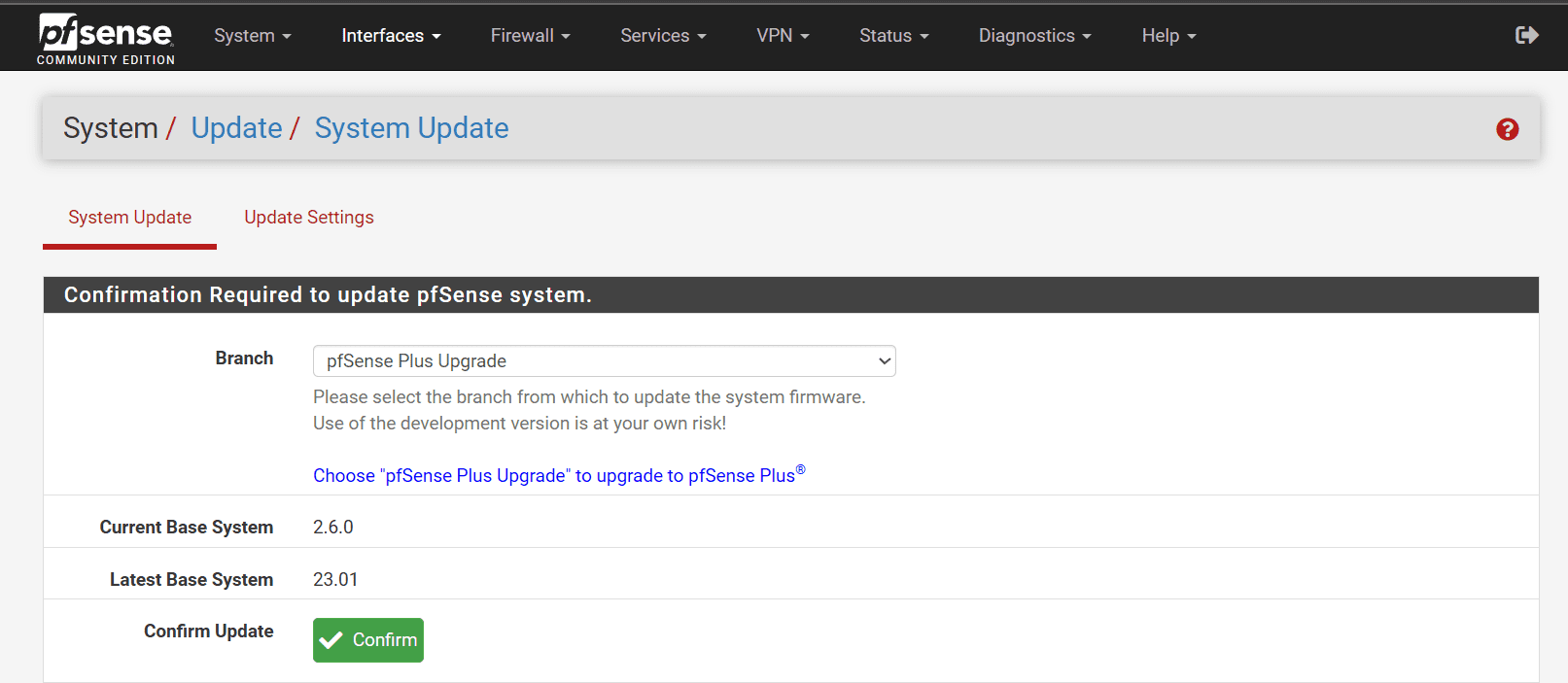This screenshot has width=1568, height=683.
Task: Click the pfSense Community Edition logo
Action: 106,37
